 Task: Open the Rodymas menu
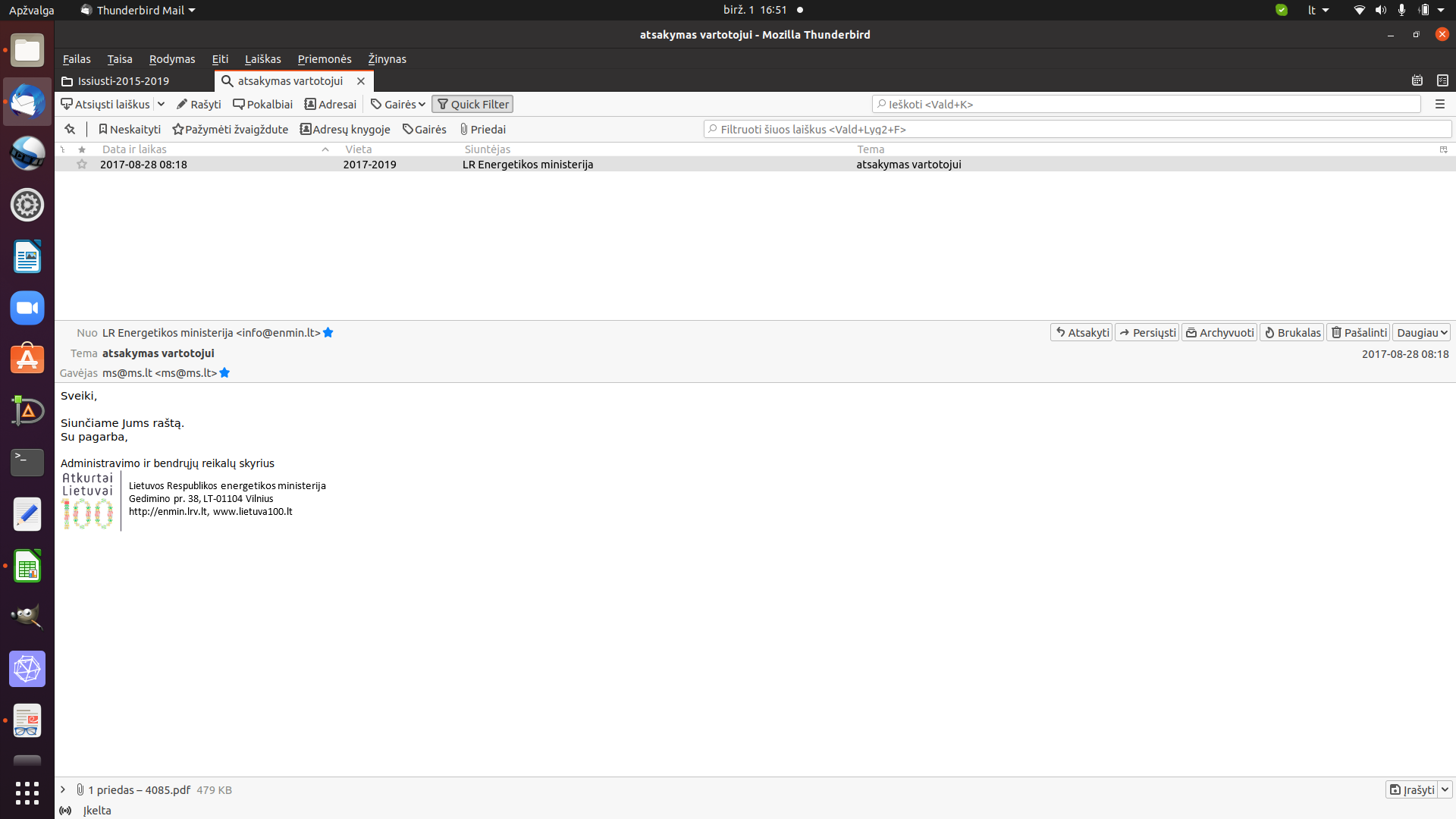[x=172, y=59]
